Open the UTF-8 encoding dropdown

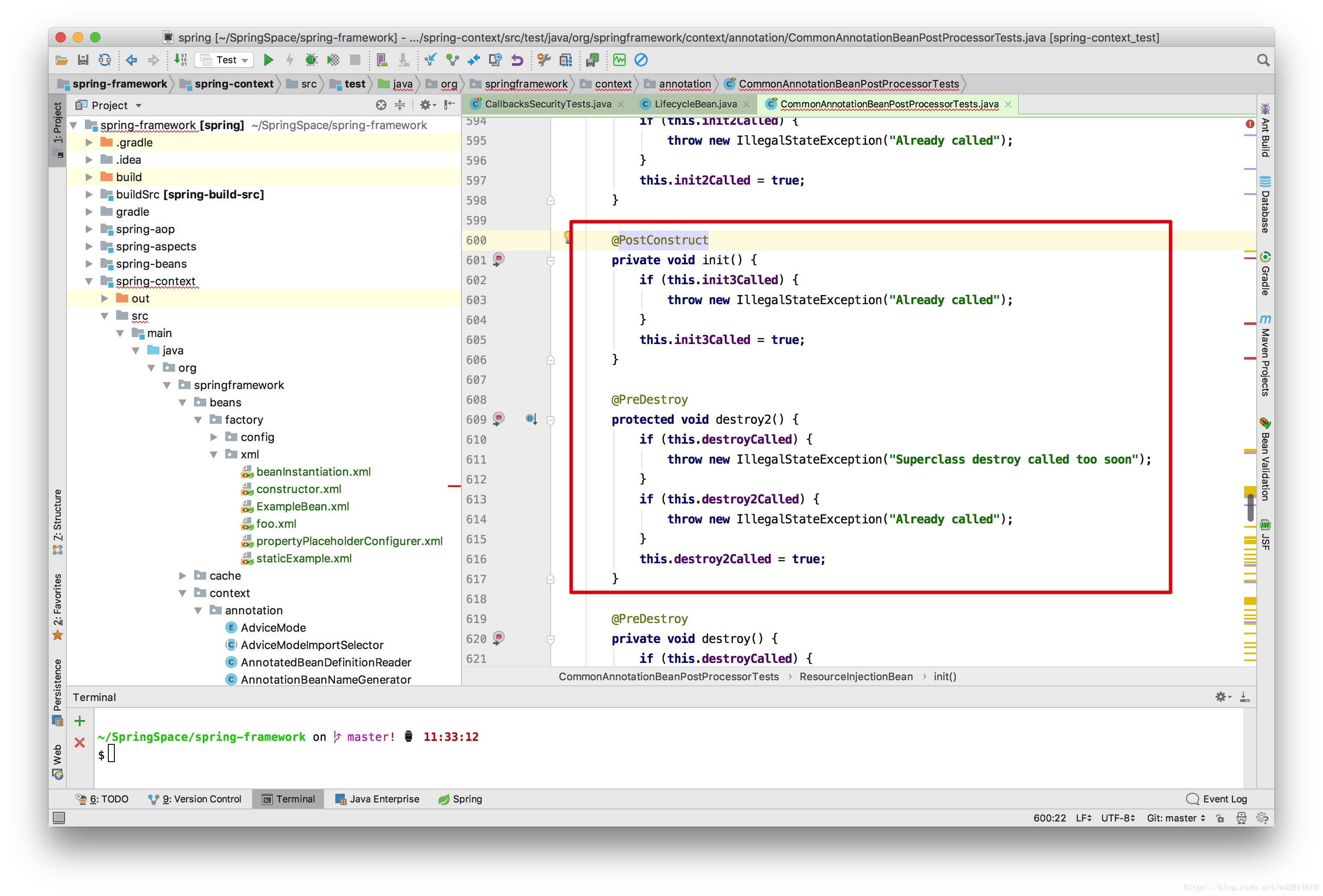pyautogui.click(x=1118, y=818)
